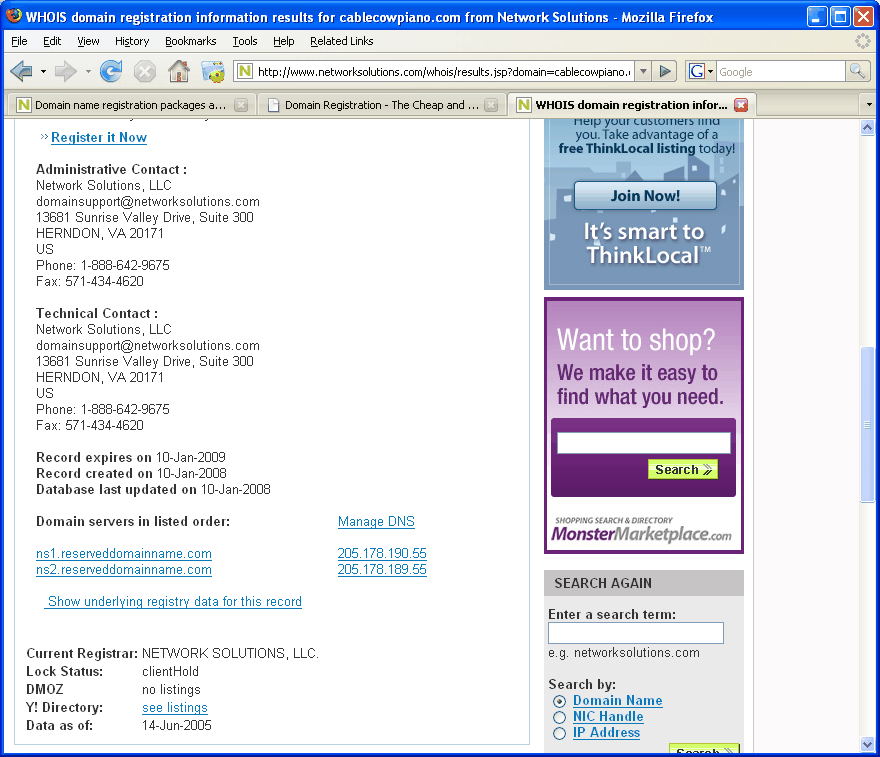
Task: Click the MonsterMarketplace shopping search field
Action: coord(643,443)
